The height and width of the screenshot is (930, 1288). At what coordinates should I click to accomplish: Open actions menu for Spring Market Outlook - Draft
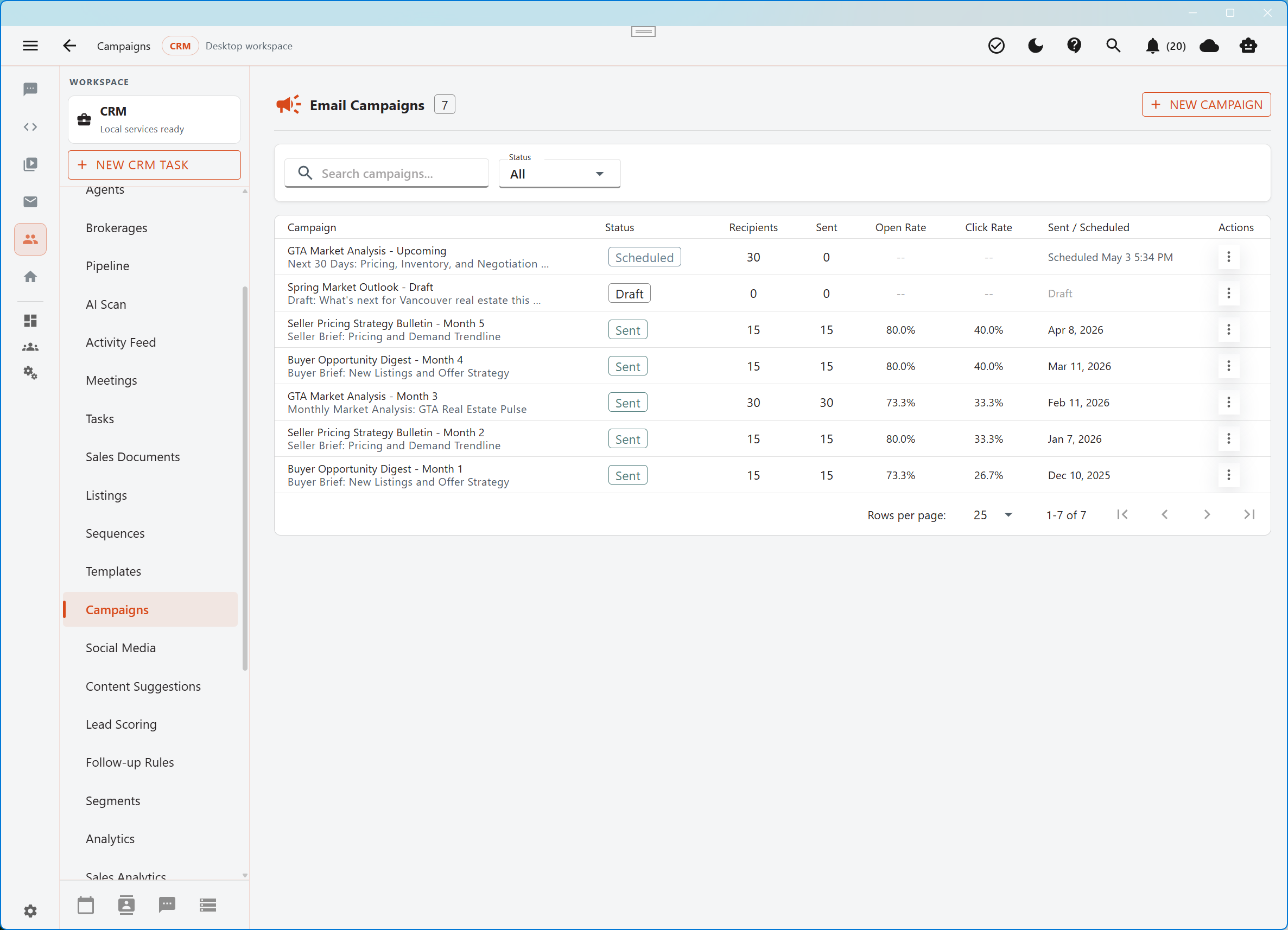tap(1228, 294)
